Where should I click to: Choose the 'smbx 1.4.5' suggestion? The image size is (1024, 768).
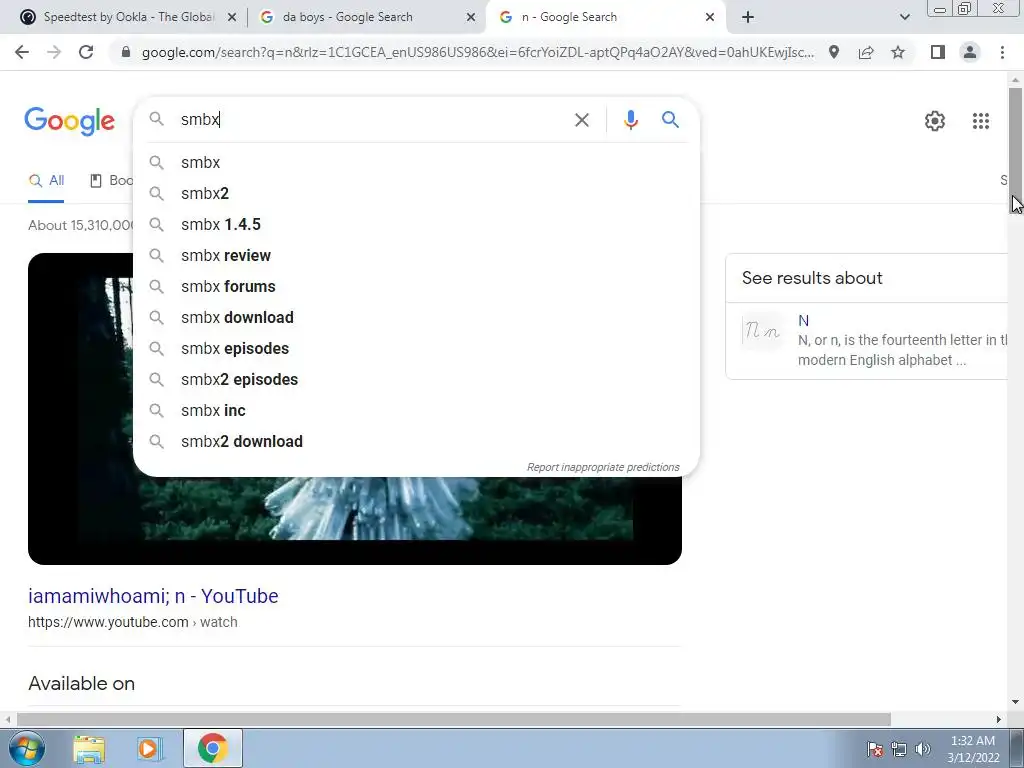(x=417, y=225)
